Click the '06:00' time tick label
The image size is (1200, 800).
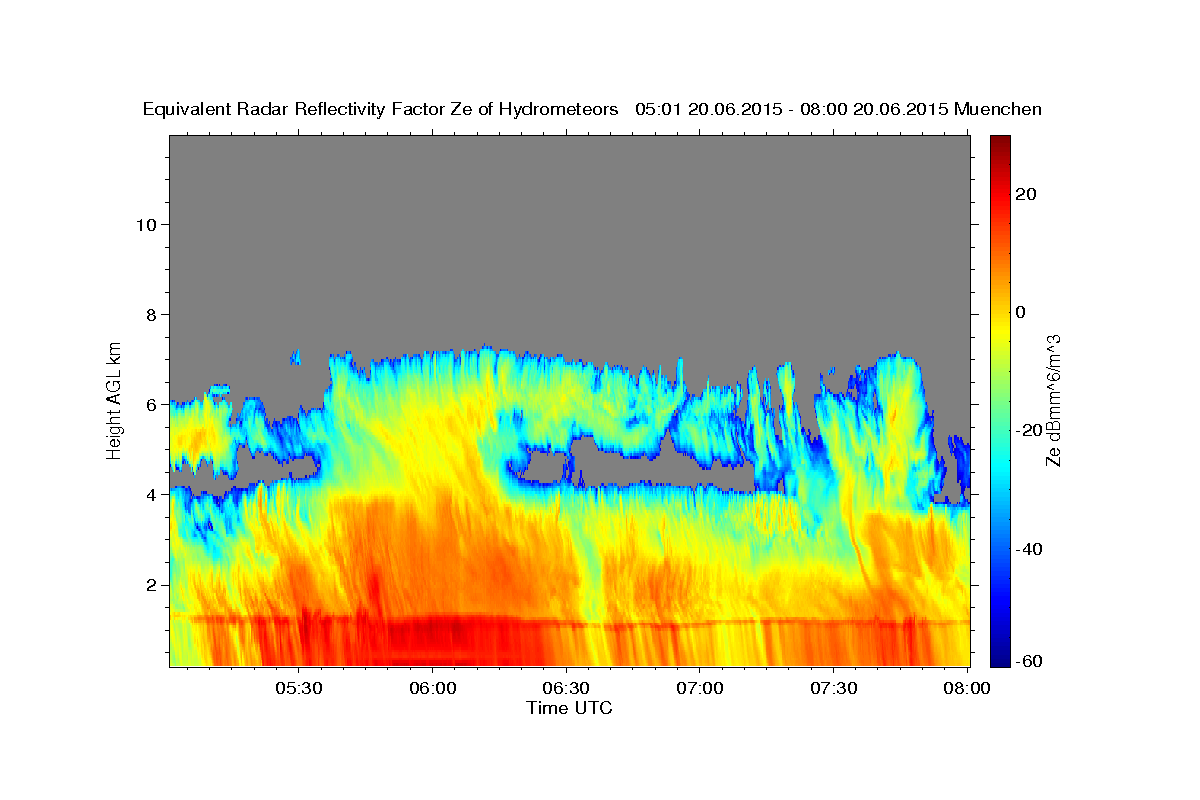[x=432, y=688]
